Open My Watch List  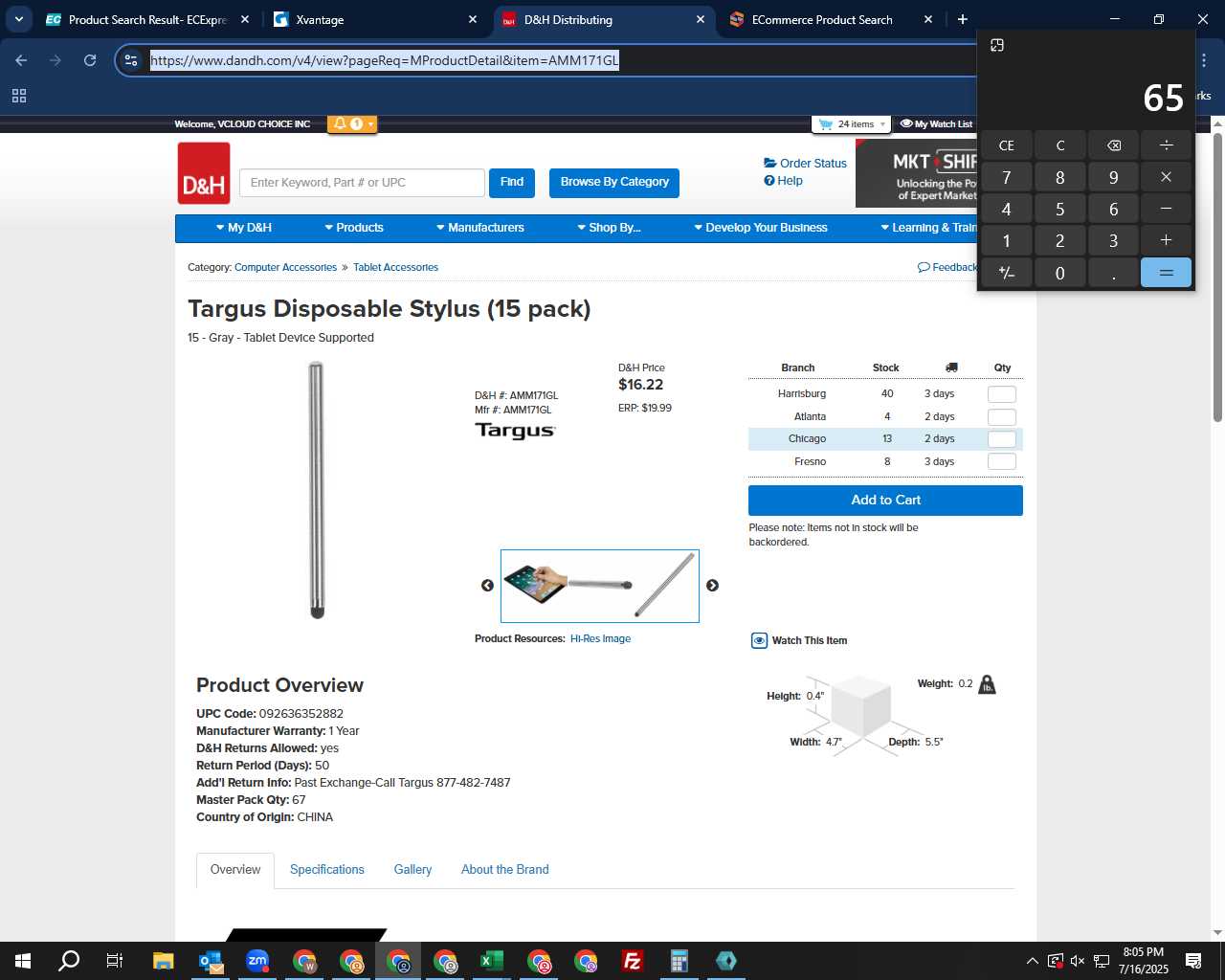pyautogui.click(x=937, y=124)
